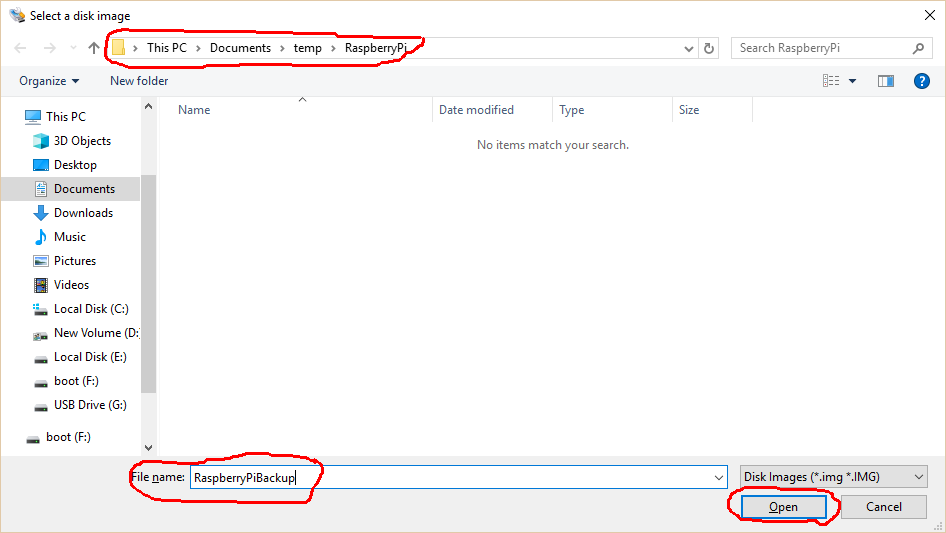Viewport: 946px width, 533px height.
Task: Expand the File name history dropdown
Action: click(718, 478)
